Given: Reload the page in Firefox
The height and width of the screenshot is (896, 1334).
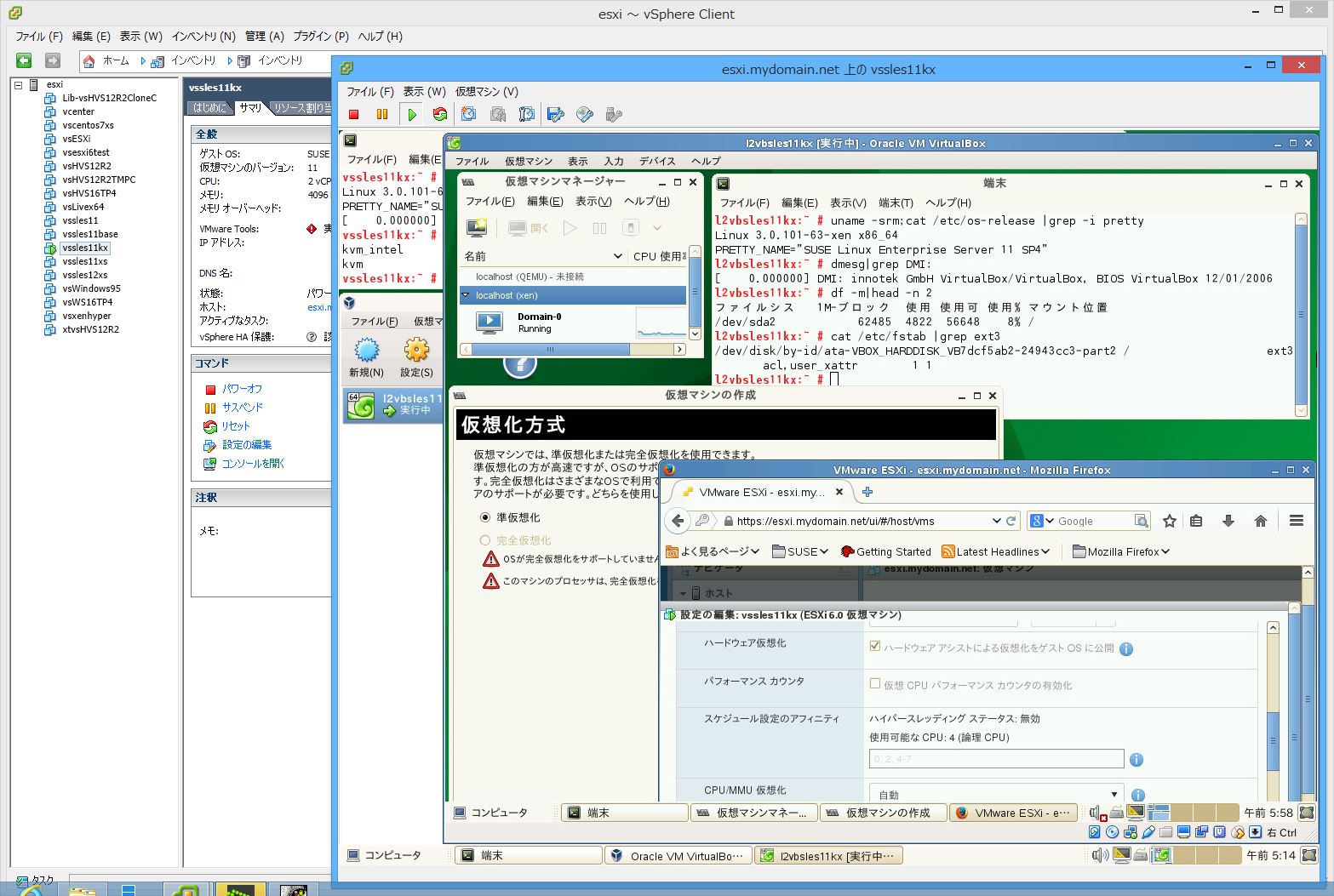Looking at the screenshot, I should [x=1011, y=521].
